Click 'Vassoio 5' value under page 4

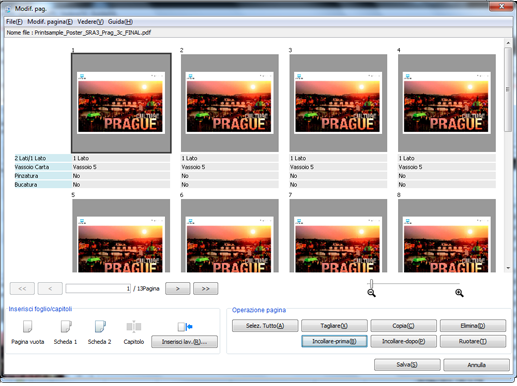pos(447,167)
